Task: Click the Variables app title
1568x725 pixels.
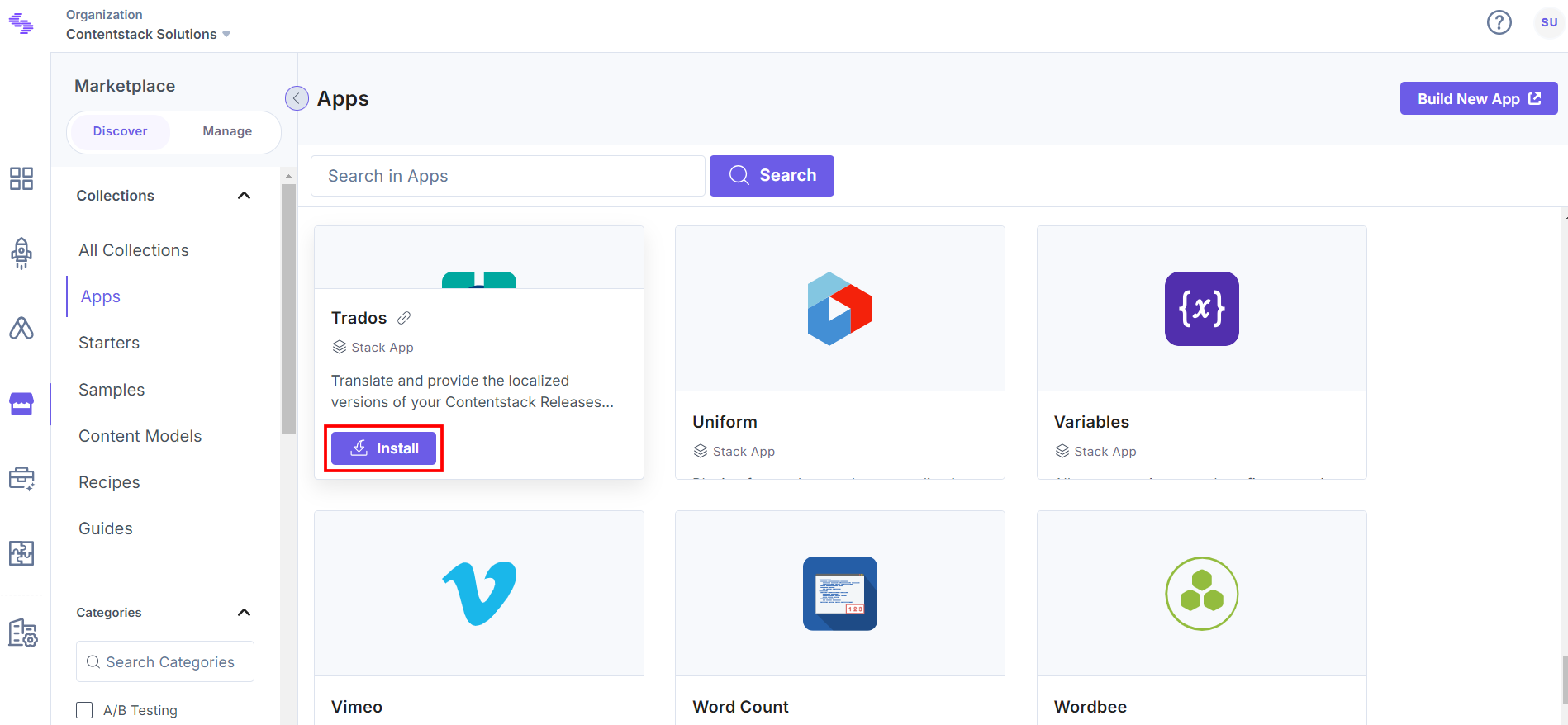Action: point(1091,422)
